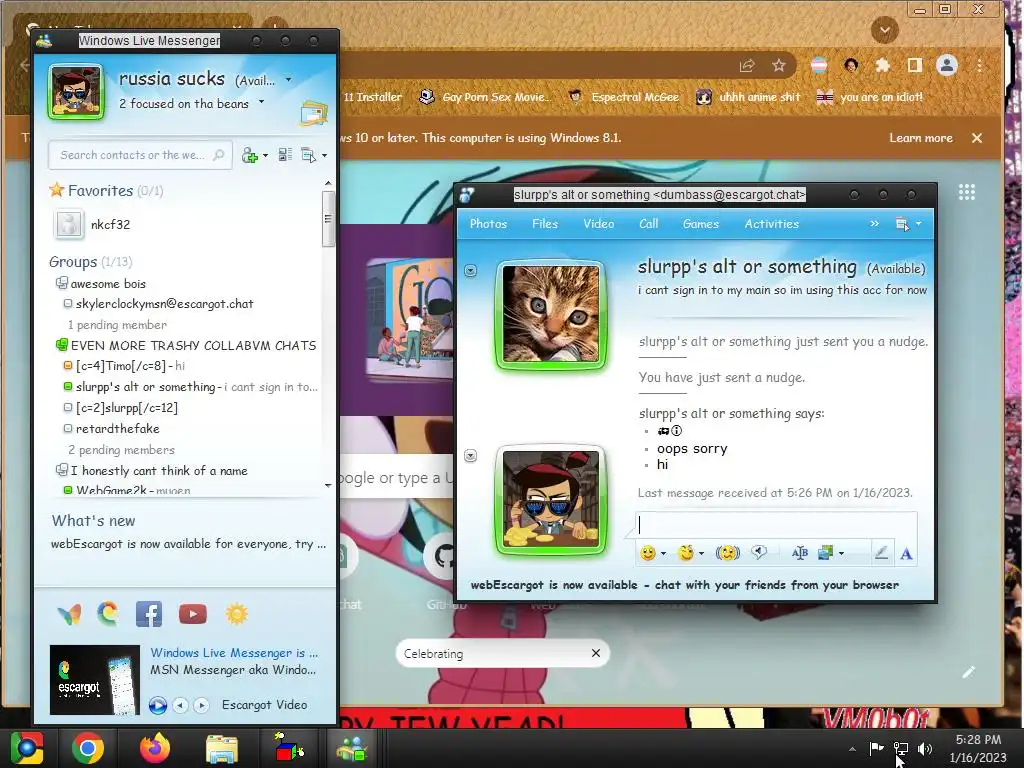Expand the show menu dropdown arrow in Messenger
This screenshot has width=1024, height=768.
click(324, 156)
